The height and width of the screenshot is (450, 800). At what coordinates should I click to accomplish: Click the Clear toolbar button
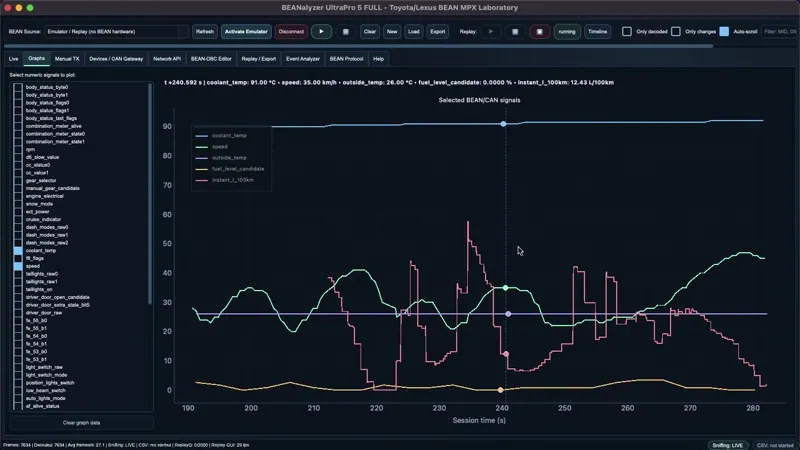point(369,32)
